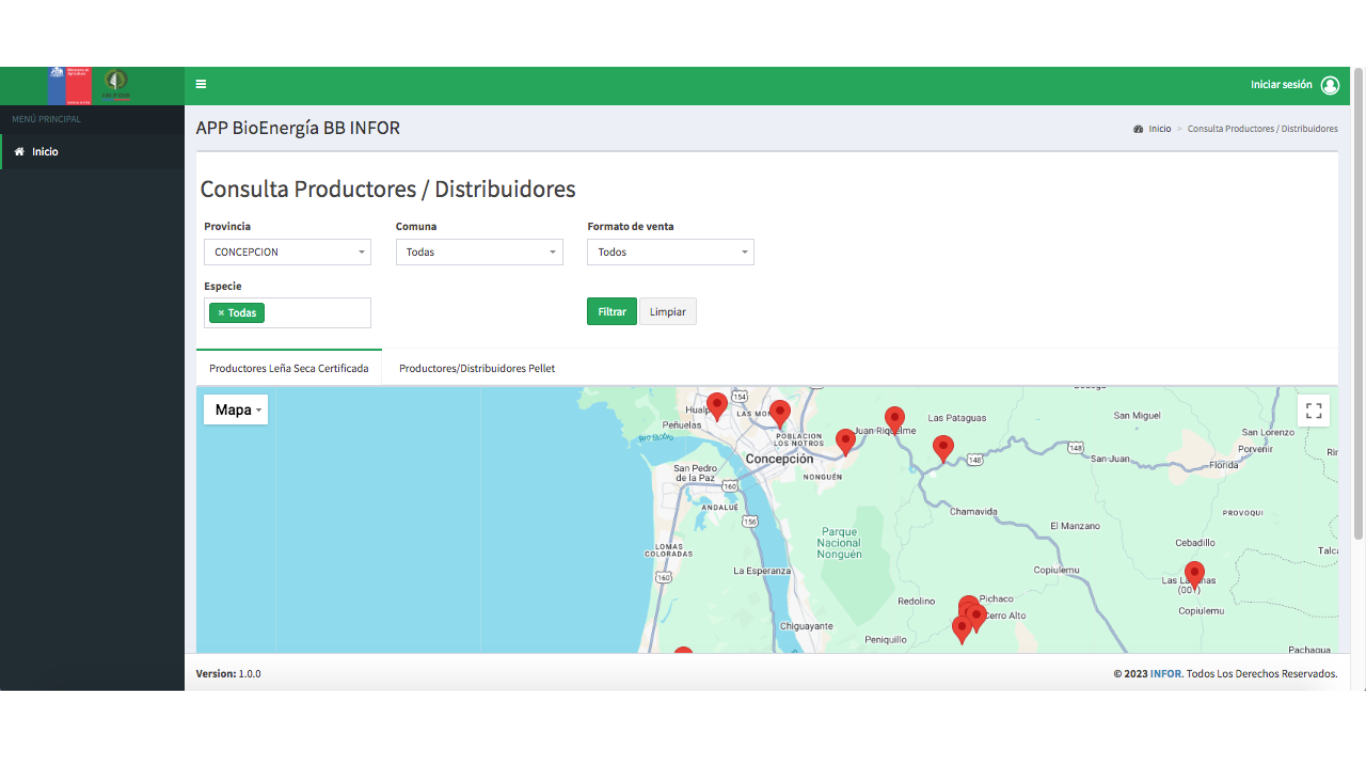Enter fullscreen mode on the map
This screenshot has width=1366, height=768.
coord(1313,409)
